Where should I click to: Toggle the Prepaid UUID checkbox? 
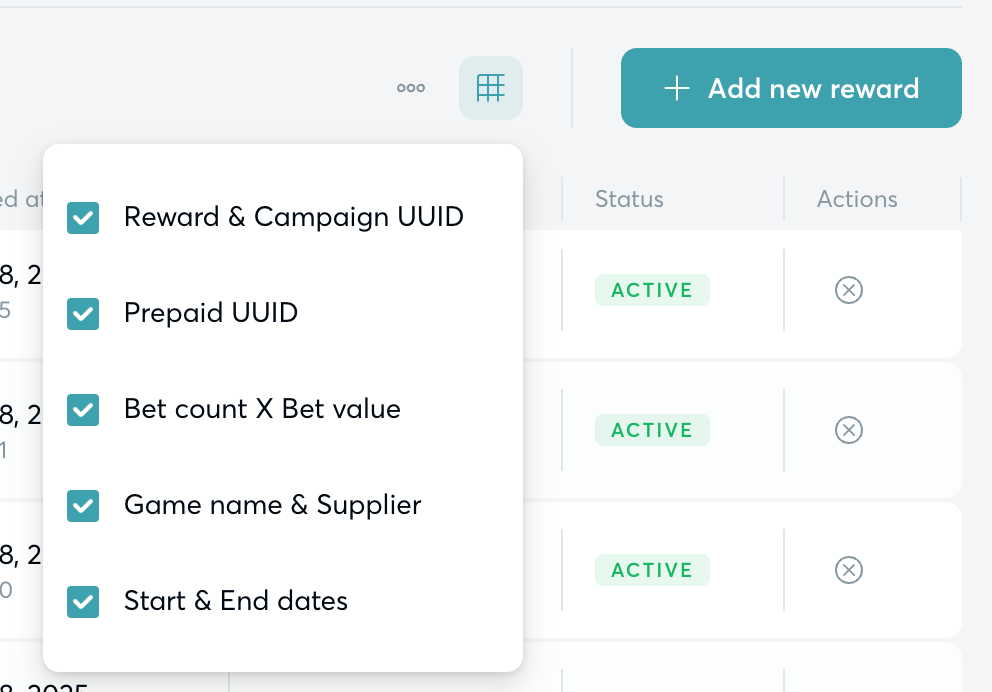(x=83, y=314)
